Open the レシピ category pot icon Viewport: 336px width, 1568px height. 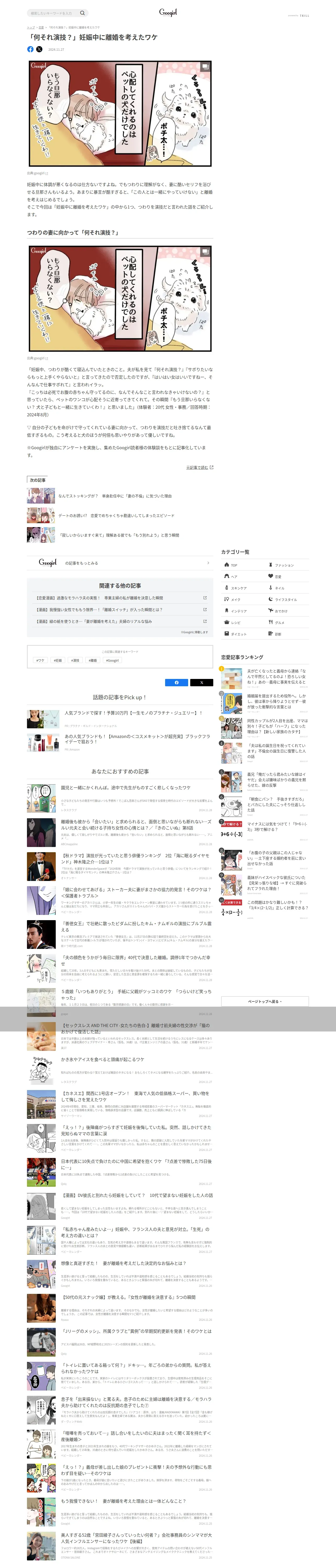click(227, 622)
